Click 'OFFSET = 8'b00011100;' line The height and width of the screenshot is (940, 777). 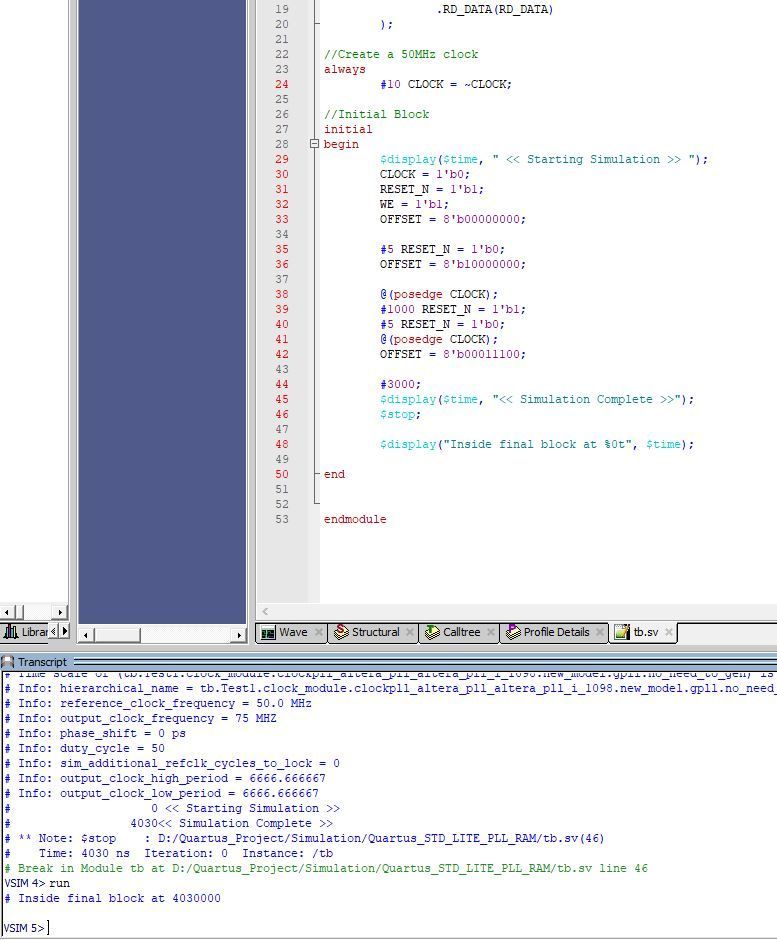[453, 354]
